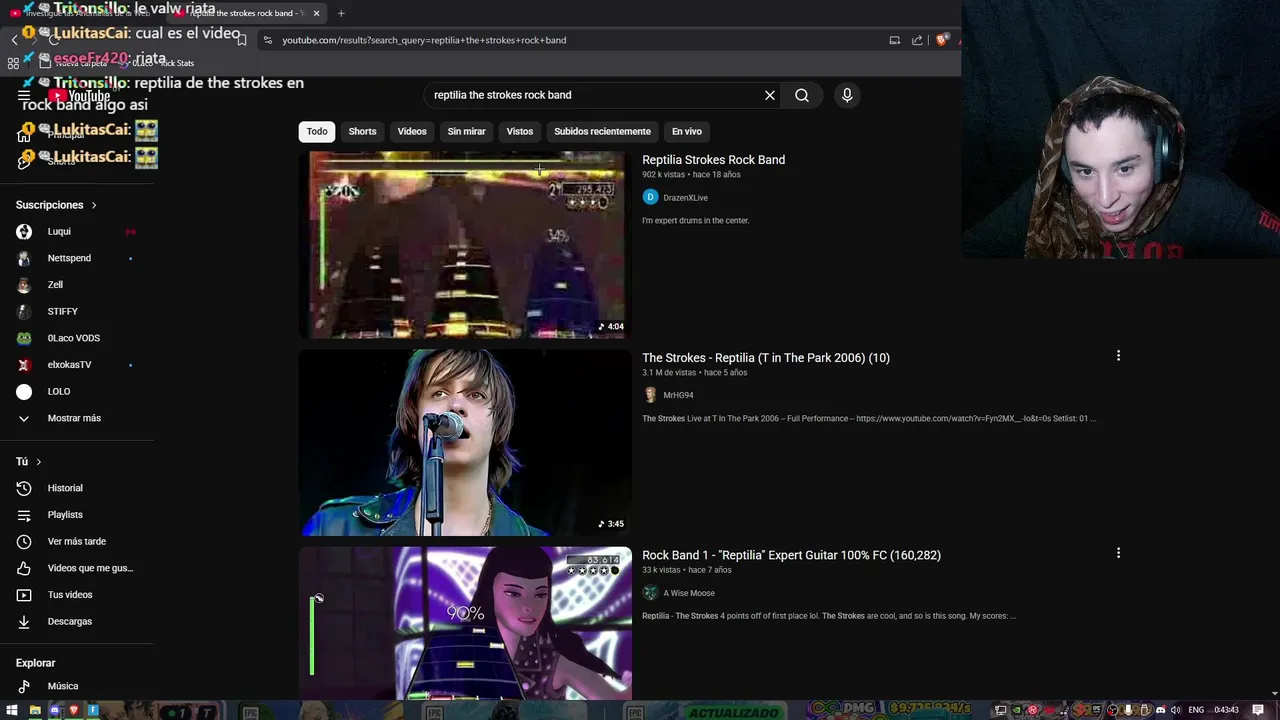
Task: Open notification center in system tray
Action: pyautogui.click(x=1258, y=711)
